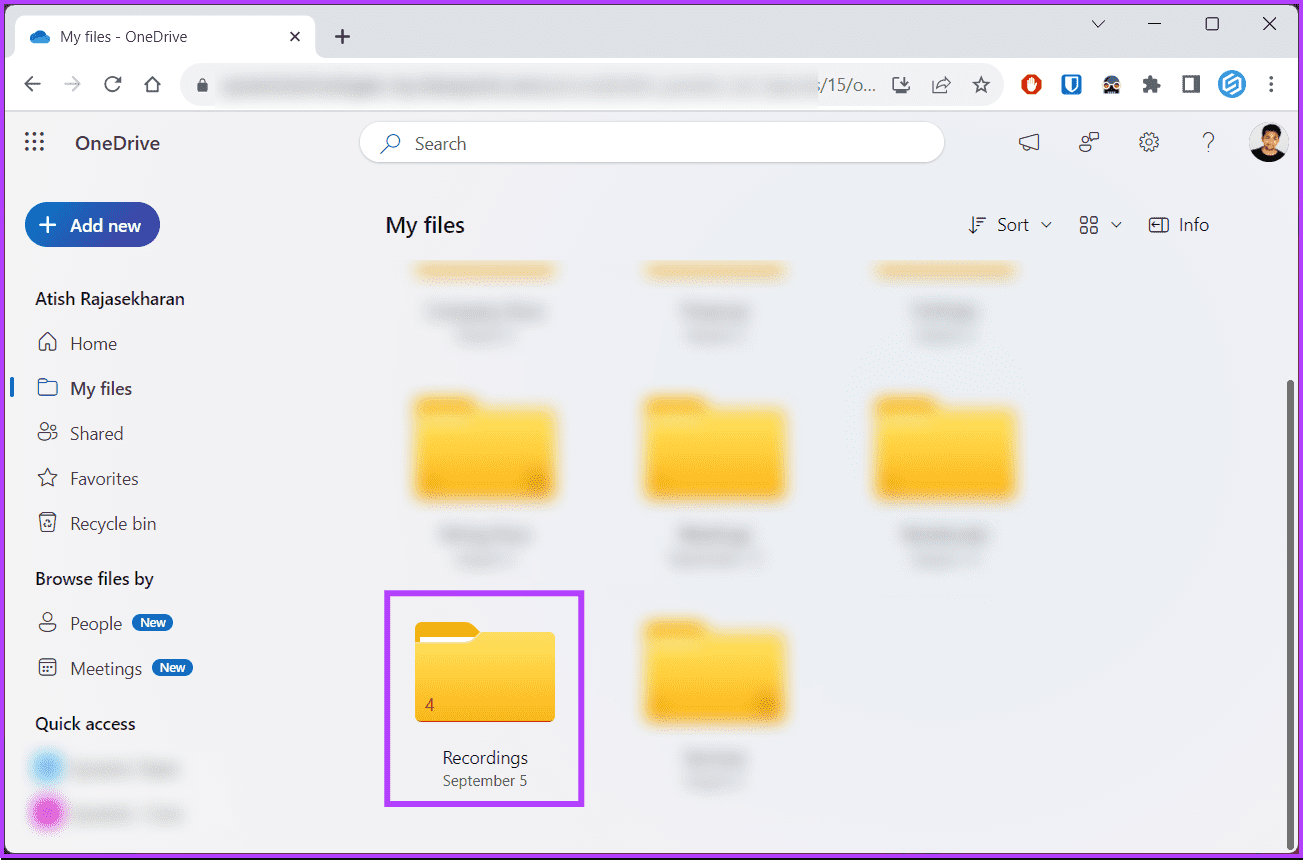Browse files by Meetings
Image resolution: width=1303 pixels, height=860 pixels.
click(x=105, y=668)
